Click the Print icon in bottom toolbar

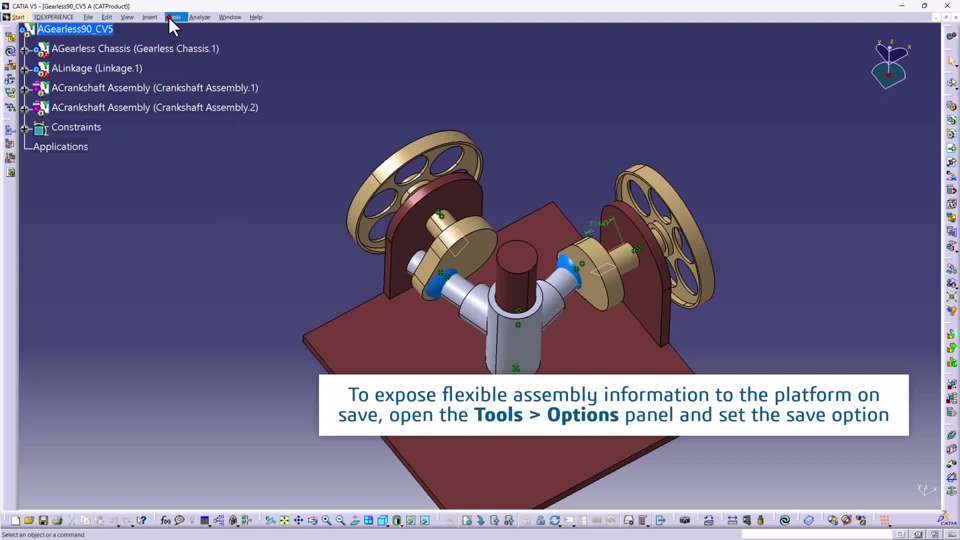click(x=58, y=520)
